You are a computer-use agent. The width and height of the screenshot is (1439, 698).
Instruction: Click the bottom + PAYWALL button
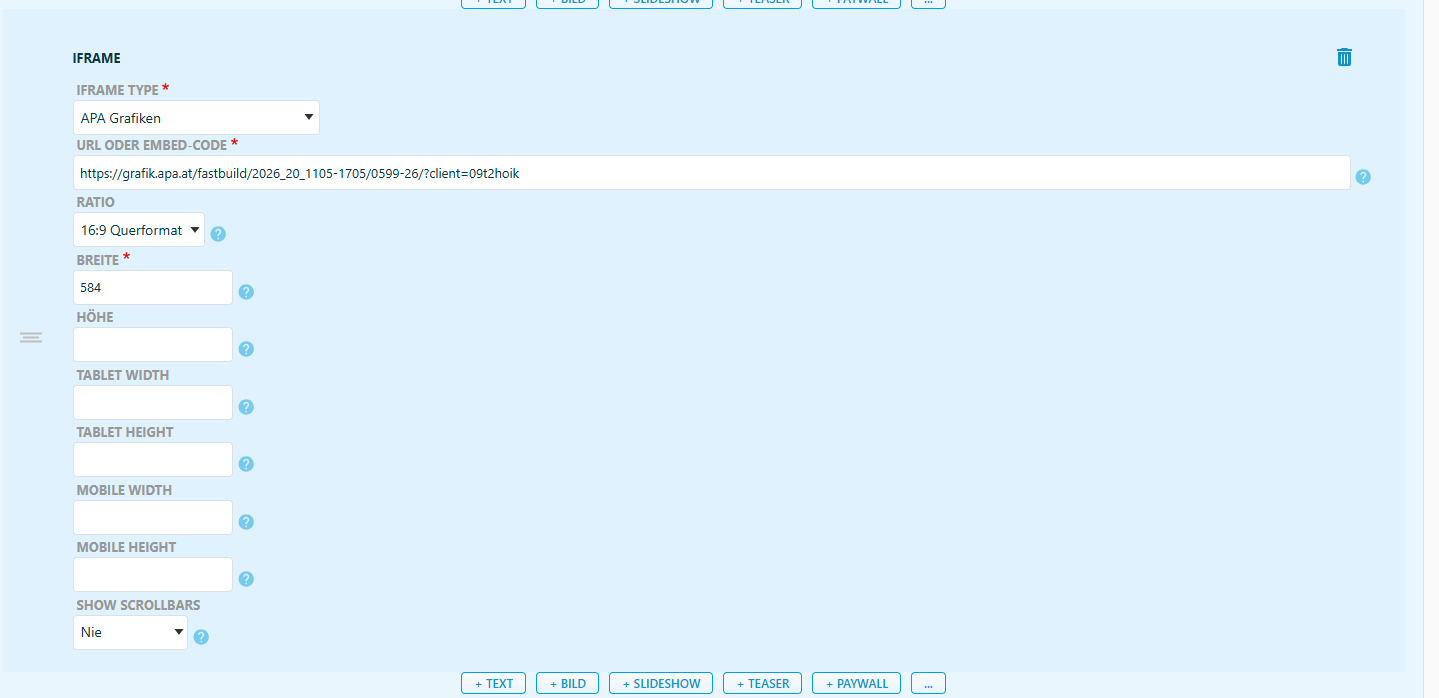[x=856, y=684]
